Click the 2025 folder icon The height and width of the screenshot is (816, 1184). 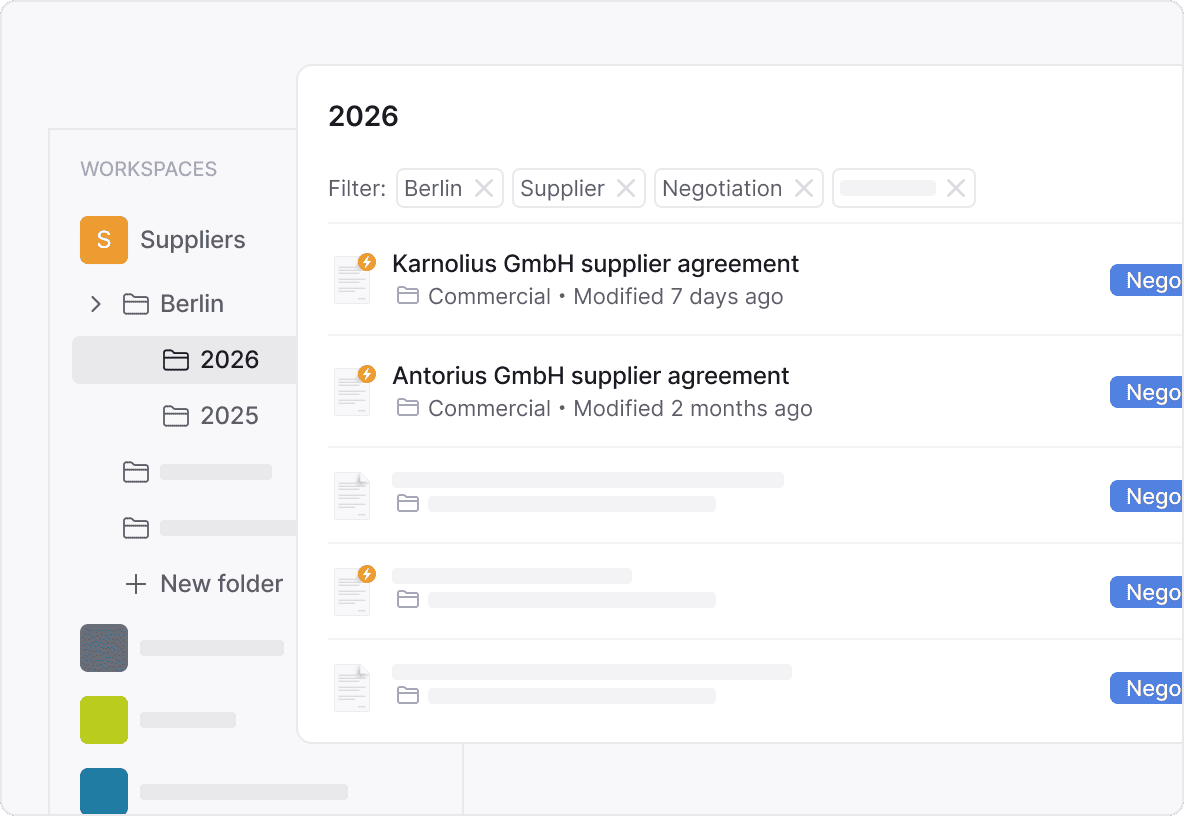176,416
